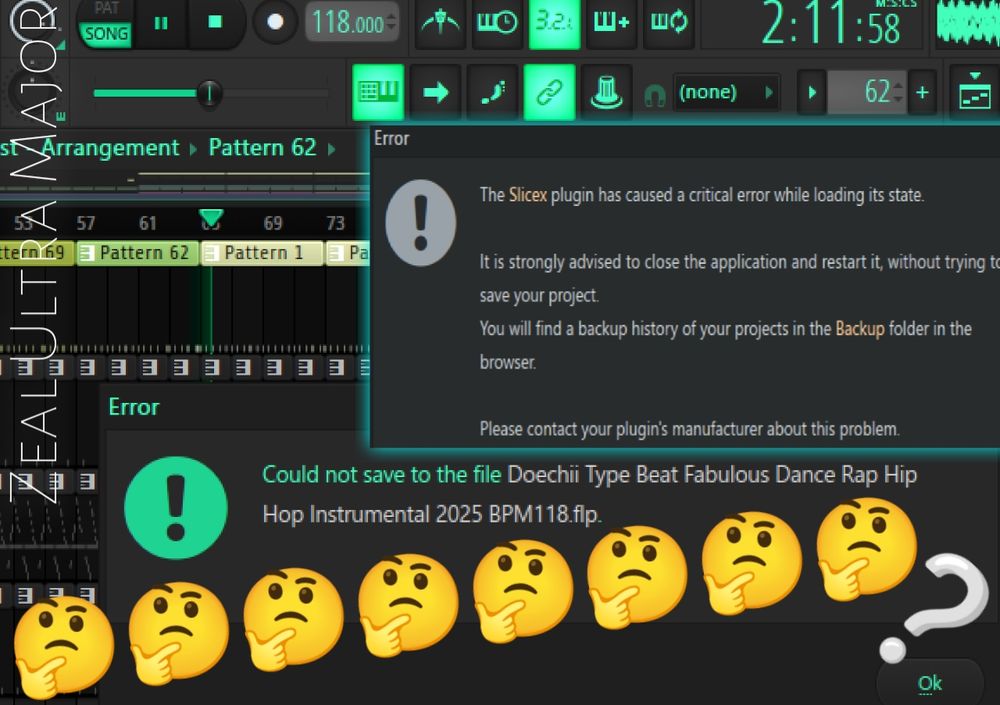1000x705 pixels.
Task: Click bar 69 on the timeline ruler
Action: pos(272,223)
